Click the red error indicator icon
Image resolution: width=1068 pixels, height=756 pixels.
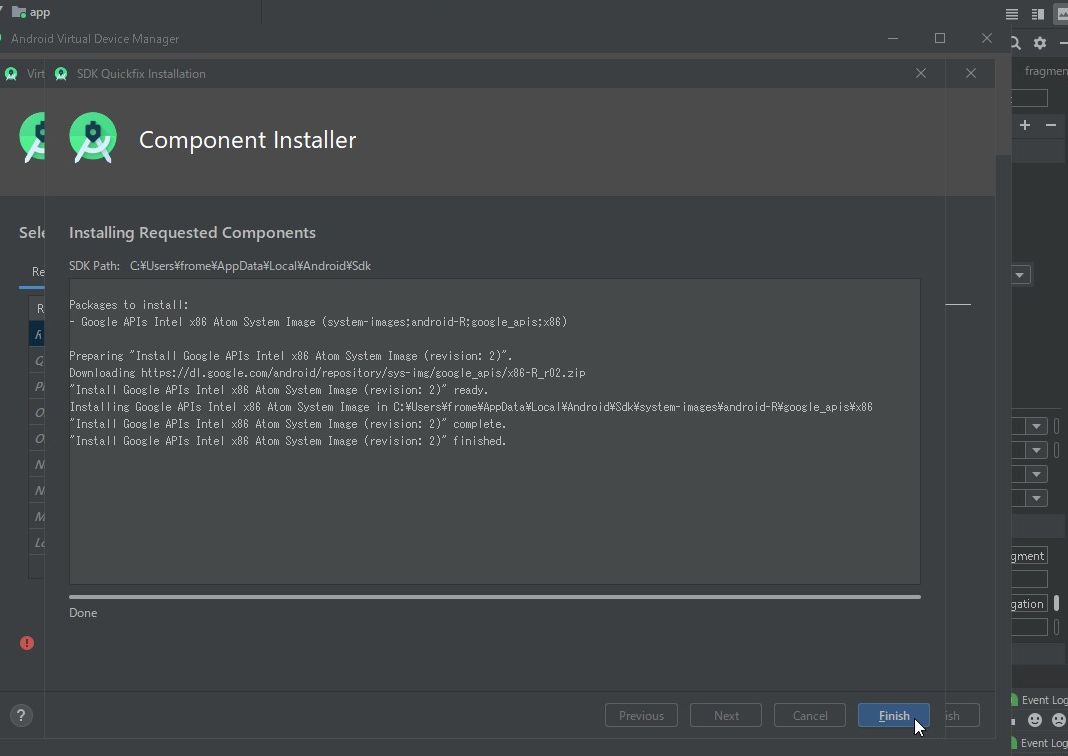(26, 643)
